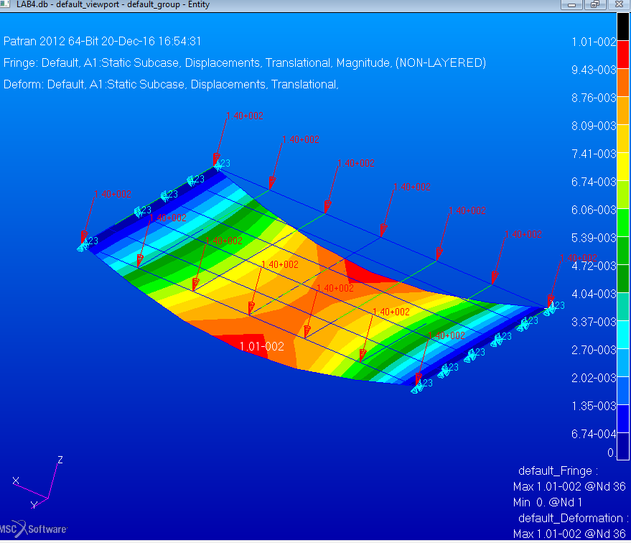The width and height of the screenshot is (631, 543).
Task: Click the legend value 2.70-003
Action: [x=594, y=350]
